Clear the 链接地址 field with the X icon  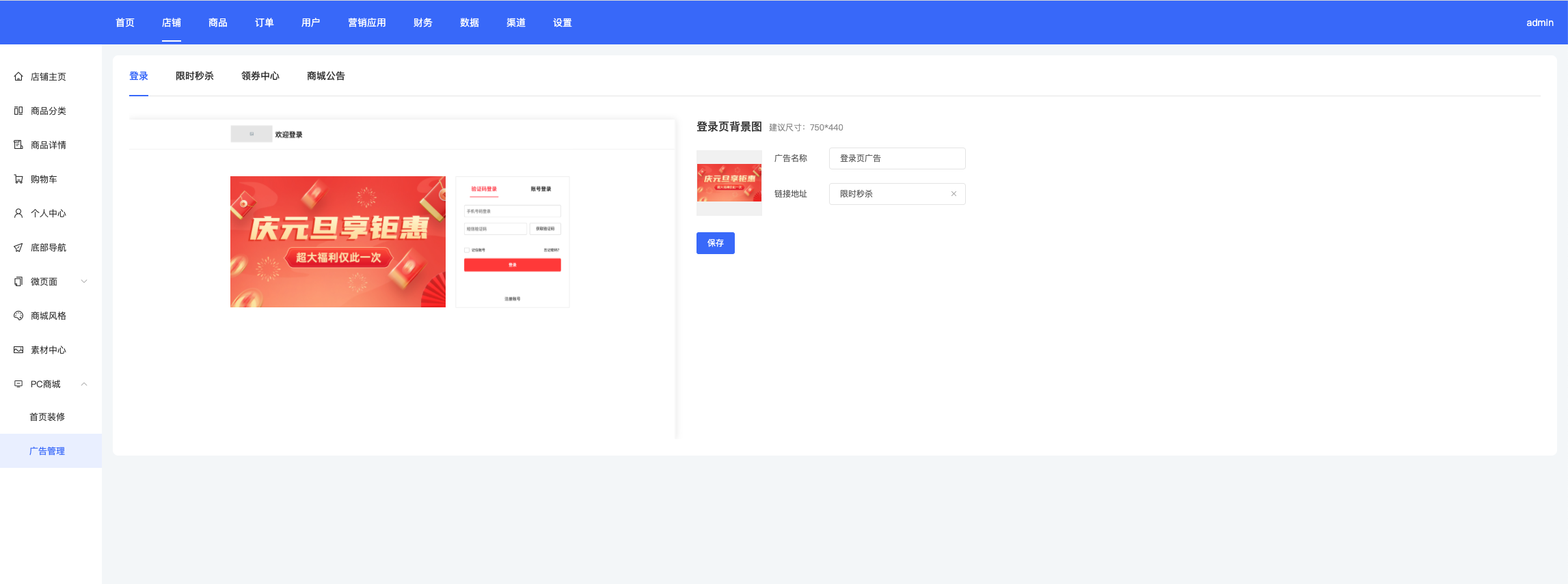954,194
